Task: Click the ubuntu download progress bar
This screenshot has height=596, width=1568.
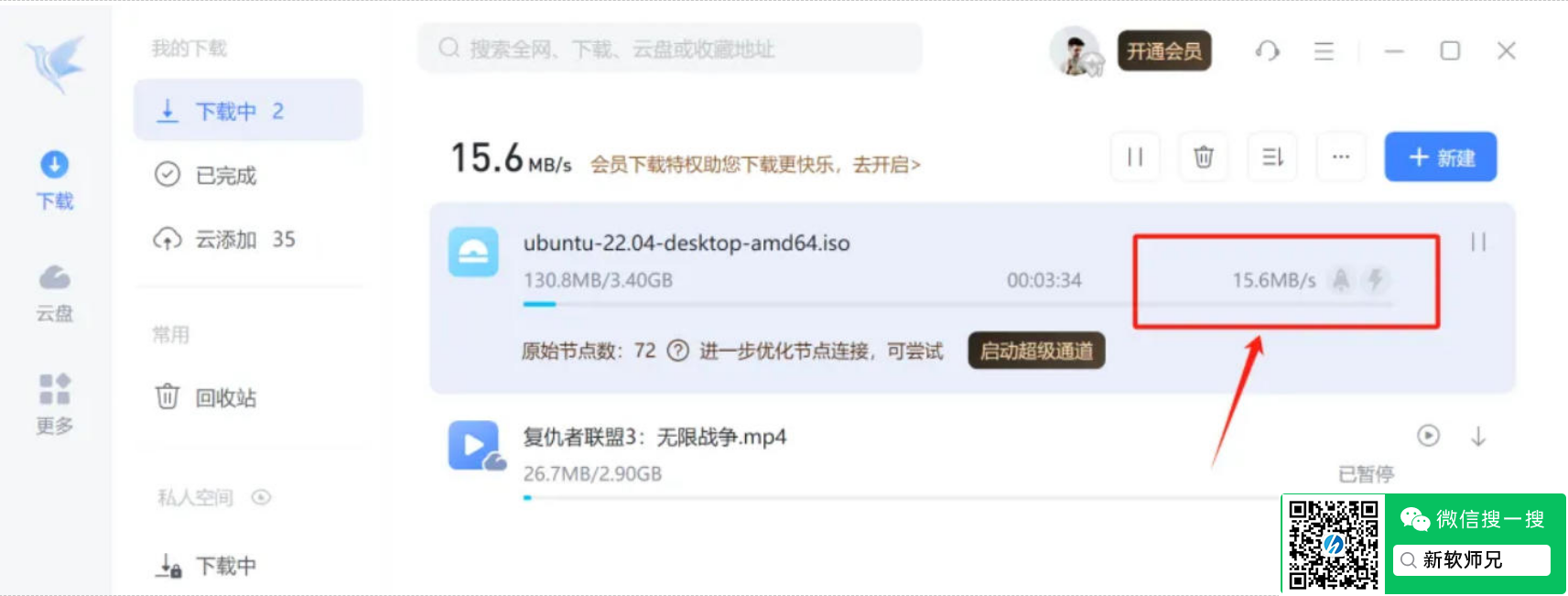Action: click(957, 304)
